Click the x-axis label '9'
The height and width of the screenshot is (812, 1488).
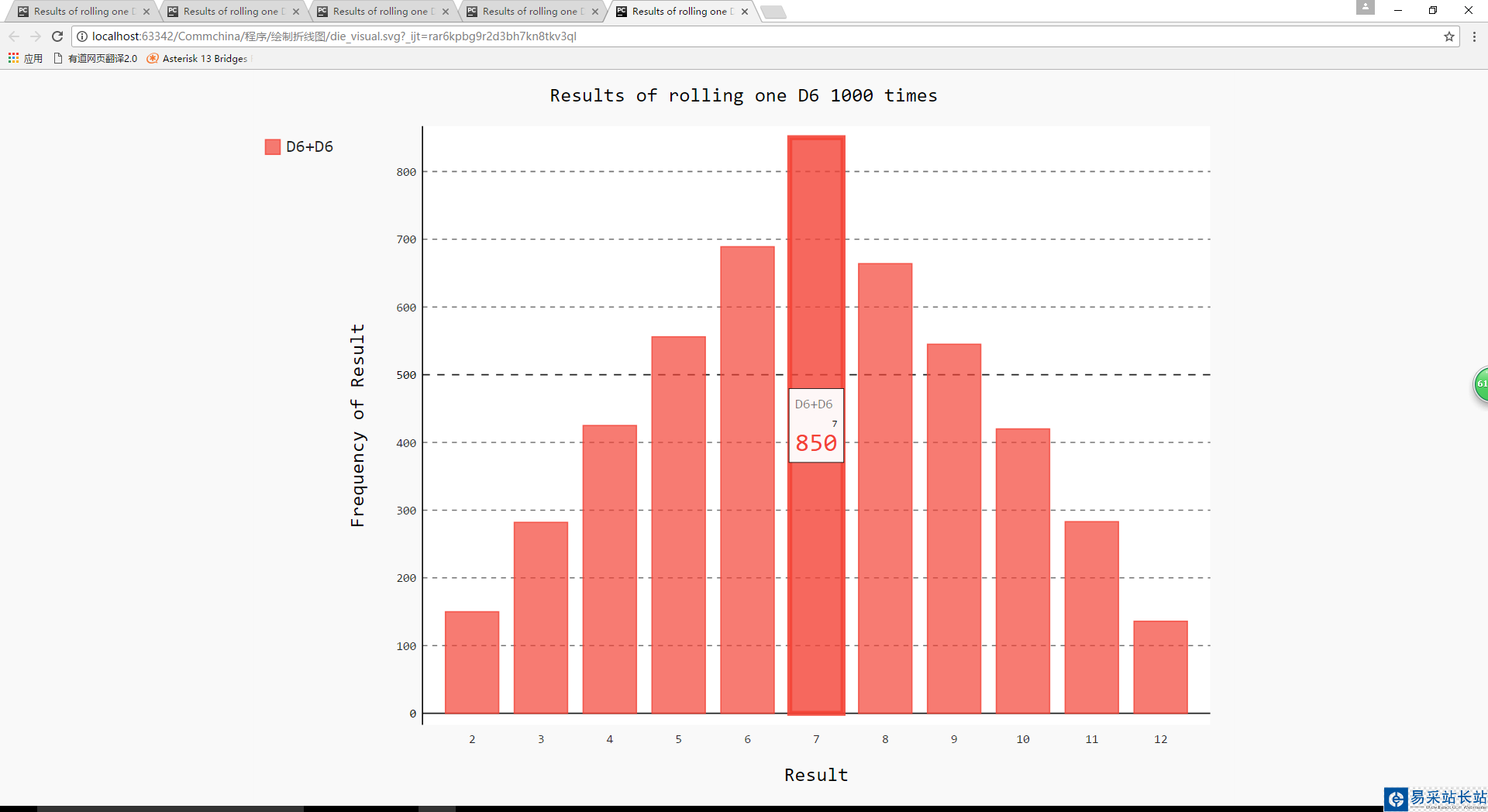coord(954,739)
